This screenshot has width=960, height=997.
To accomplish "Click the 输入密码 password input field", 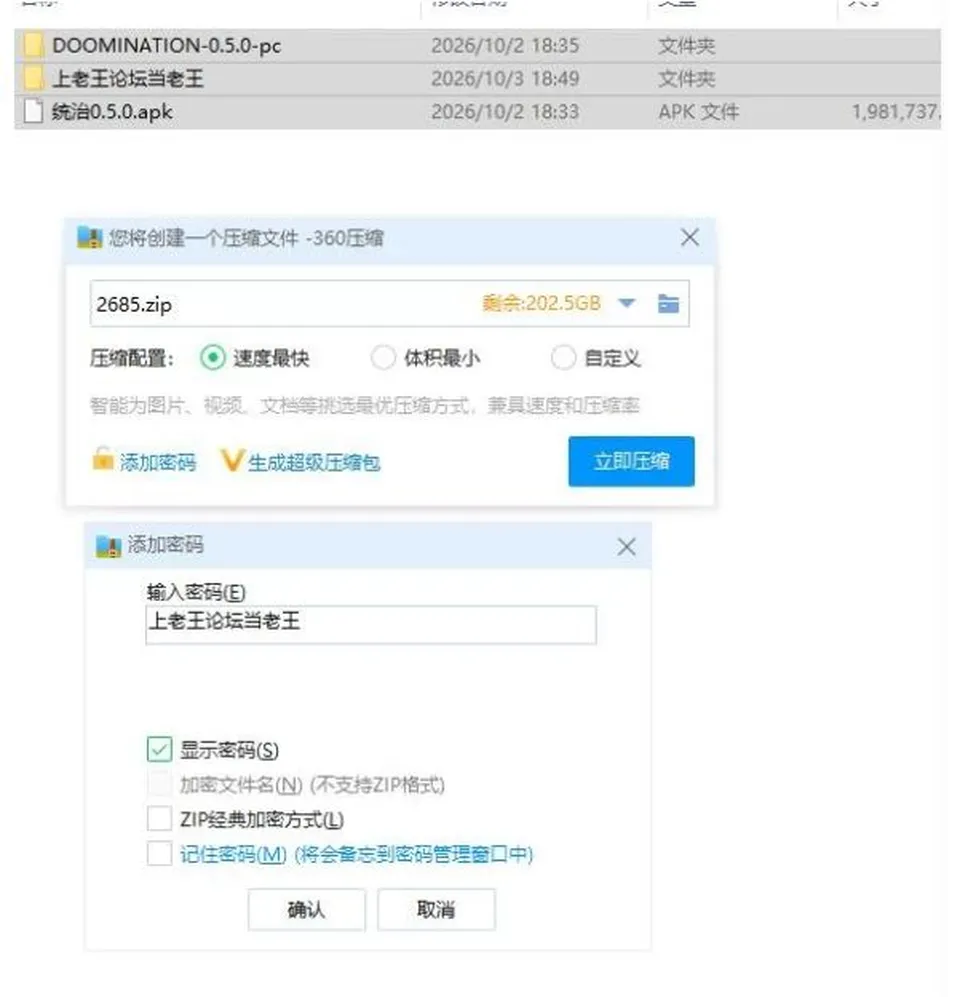I will pyautogui.click(x=371, y=624).
